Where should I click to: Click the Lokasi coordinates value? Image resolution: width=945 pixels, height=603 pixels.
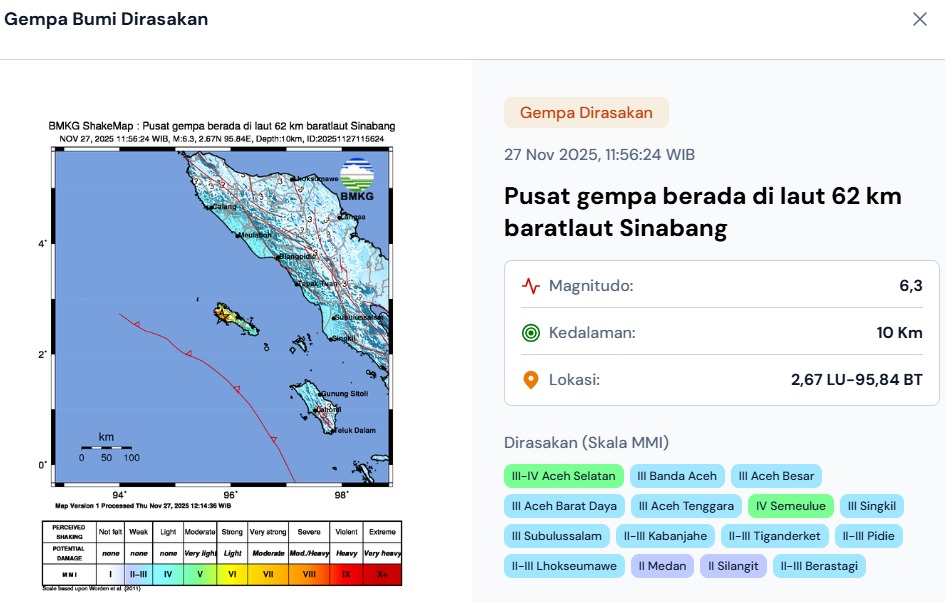click(856, 380)
